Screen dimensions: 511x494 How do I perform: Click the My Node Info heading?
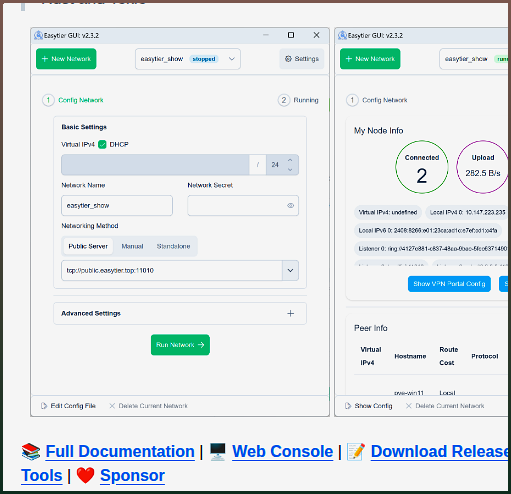point(378,131)
